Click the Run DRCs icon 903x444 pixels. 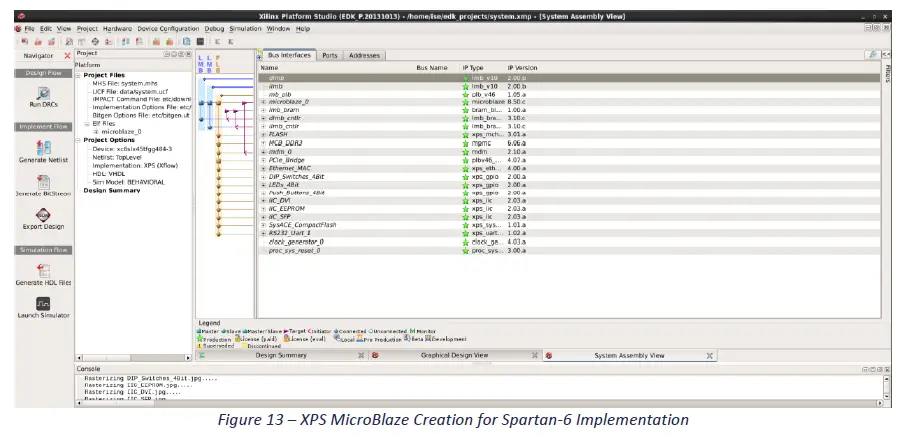pyautogui.click(x=43, y=93)
